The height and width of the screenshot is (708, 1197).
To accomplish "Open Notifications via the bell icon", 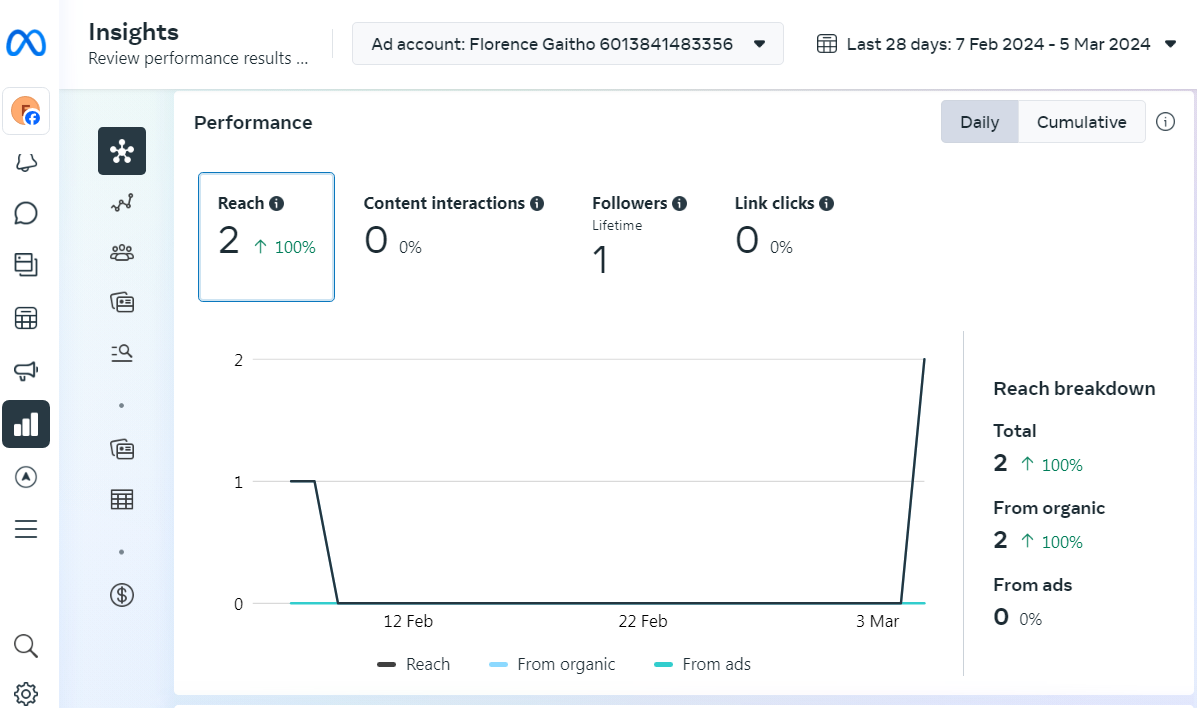I will [27, 161].
